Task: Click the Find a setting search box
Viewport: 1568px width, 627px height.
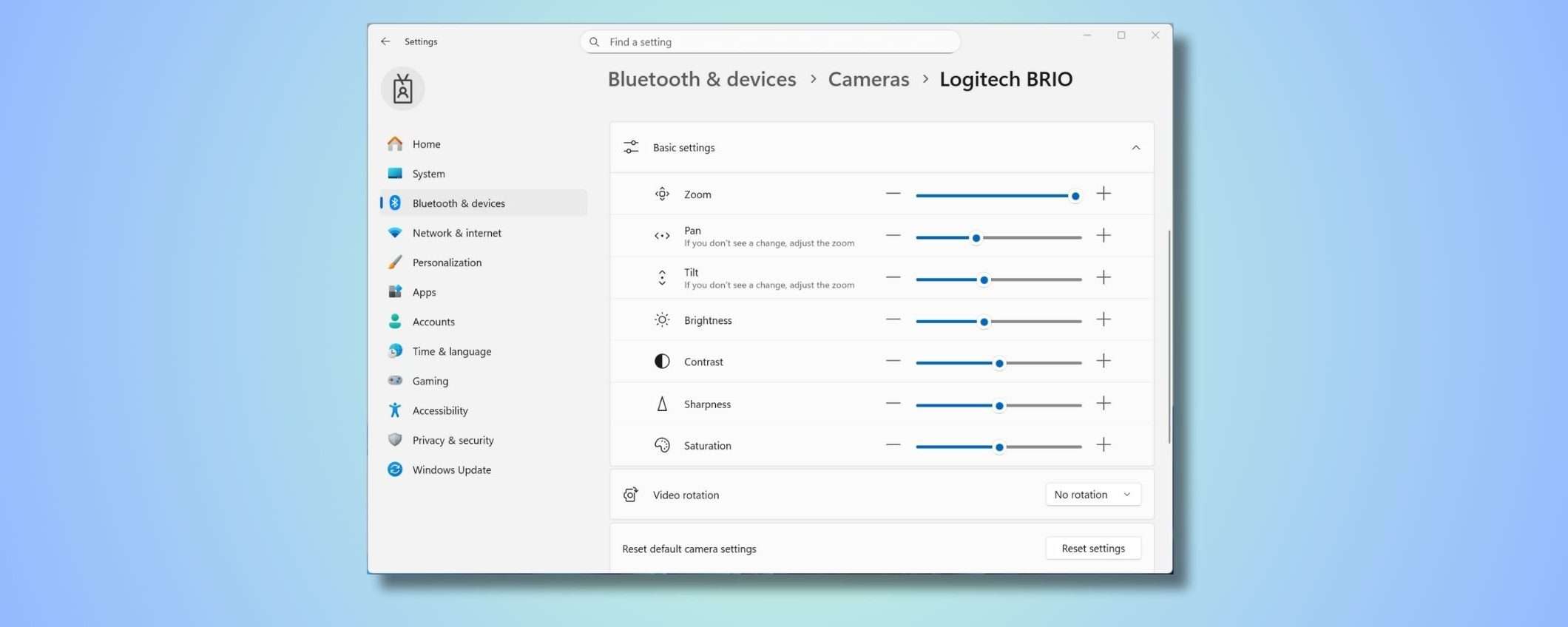Action: coord(769,42)
